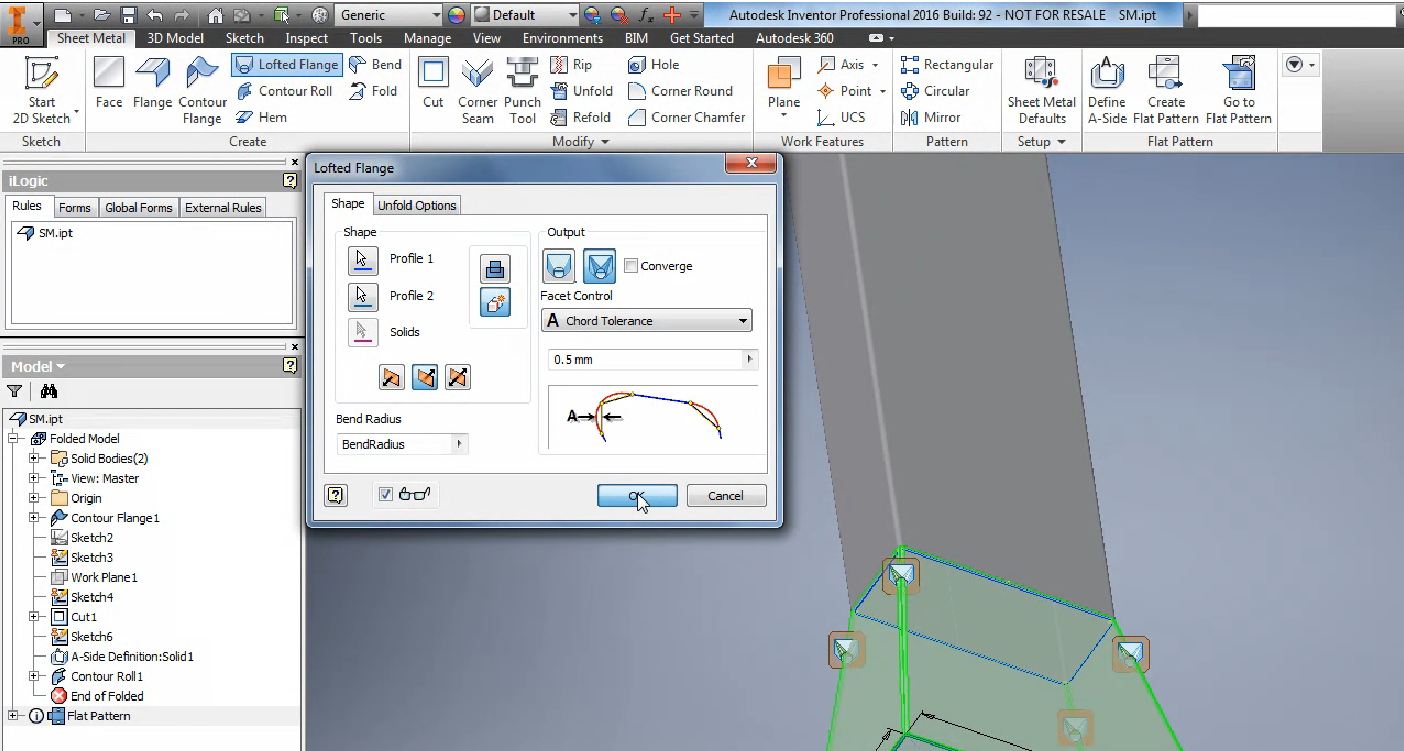Select the Unfold tool
1404x751 pixels.
tap(582, 91)
